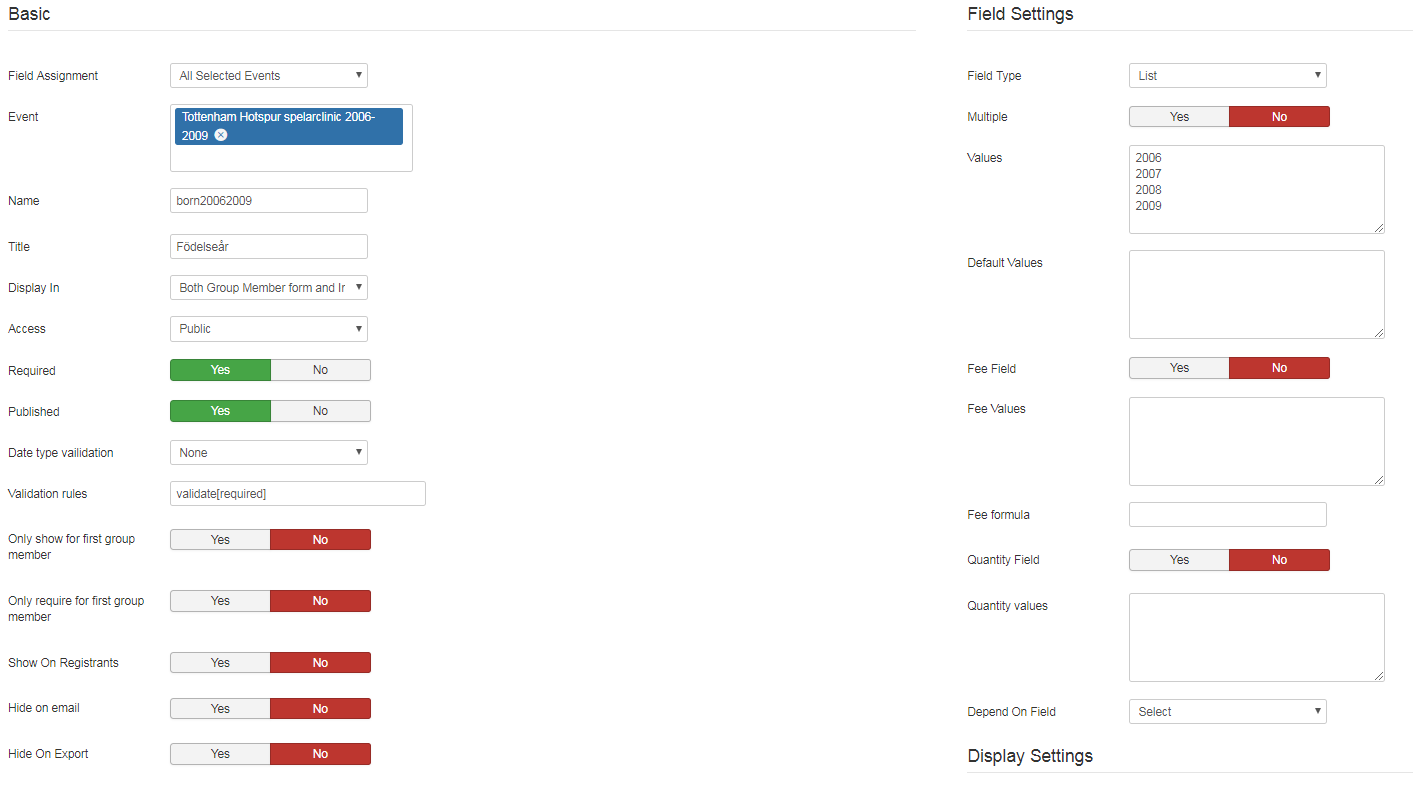This screenshot has width=1413, height=786.
Task: Click the Fee formula input box
Action: [x=1227, y=515]
